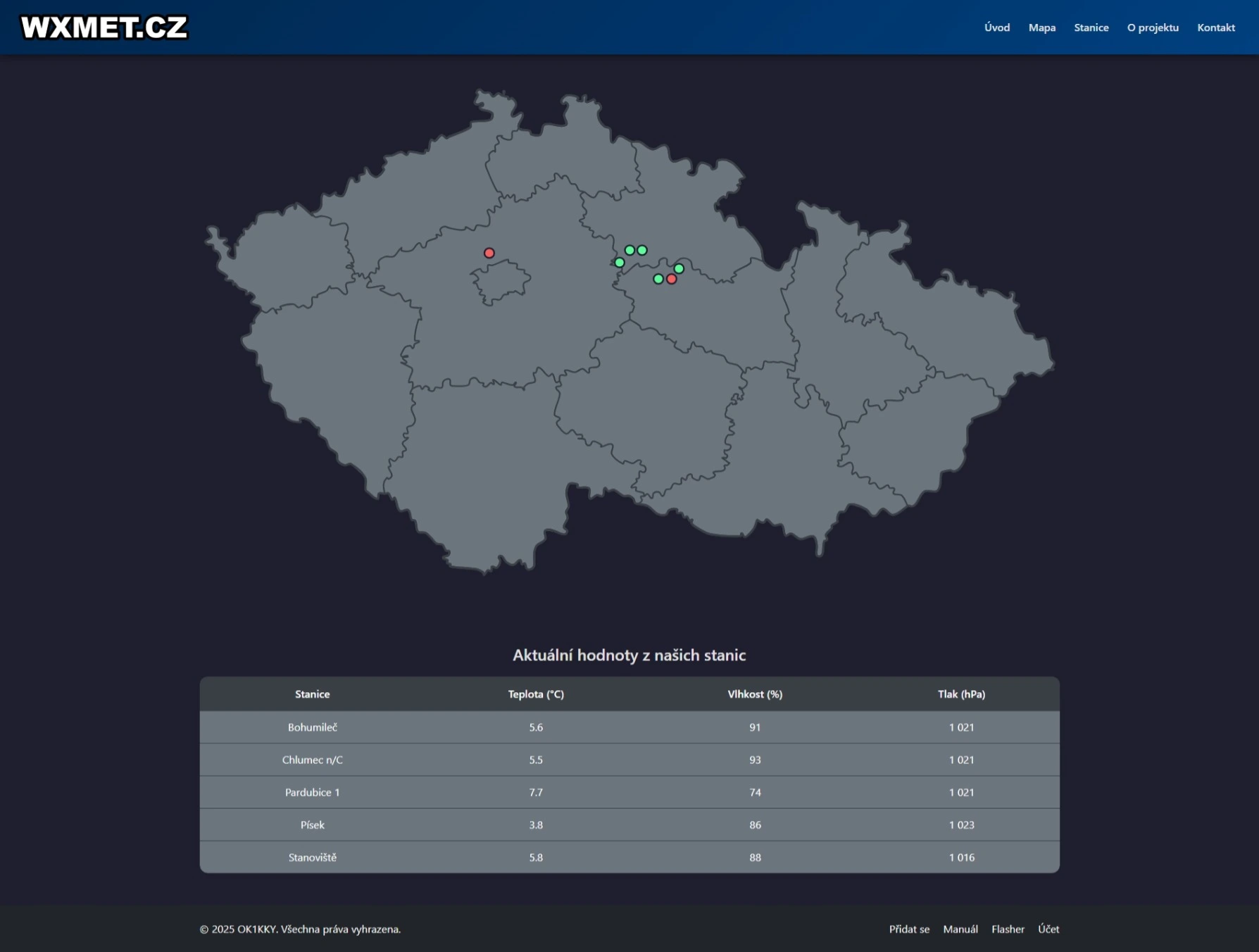This screenshot has width=1259, height=952.
Task: Switch to the Stanice page
Action: [1091, 27]
